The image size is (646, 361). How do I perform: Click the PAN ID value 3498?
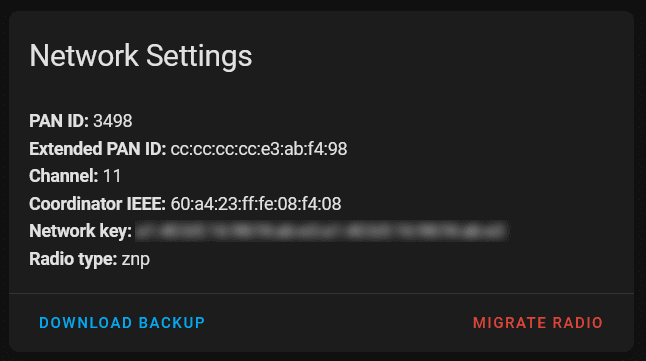click(x=112, y=121)
